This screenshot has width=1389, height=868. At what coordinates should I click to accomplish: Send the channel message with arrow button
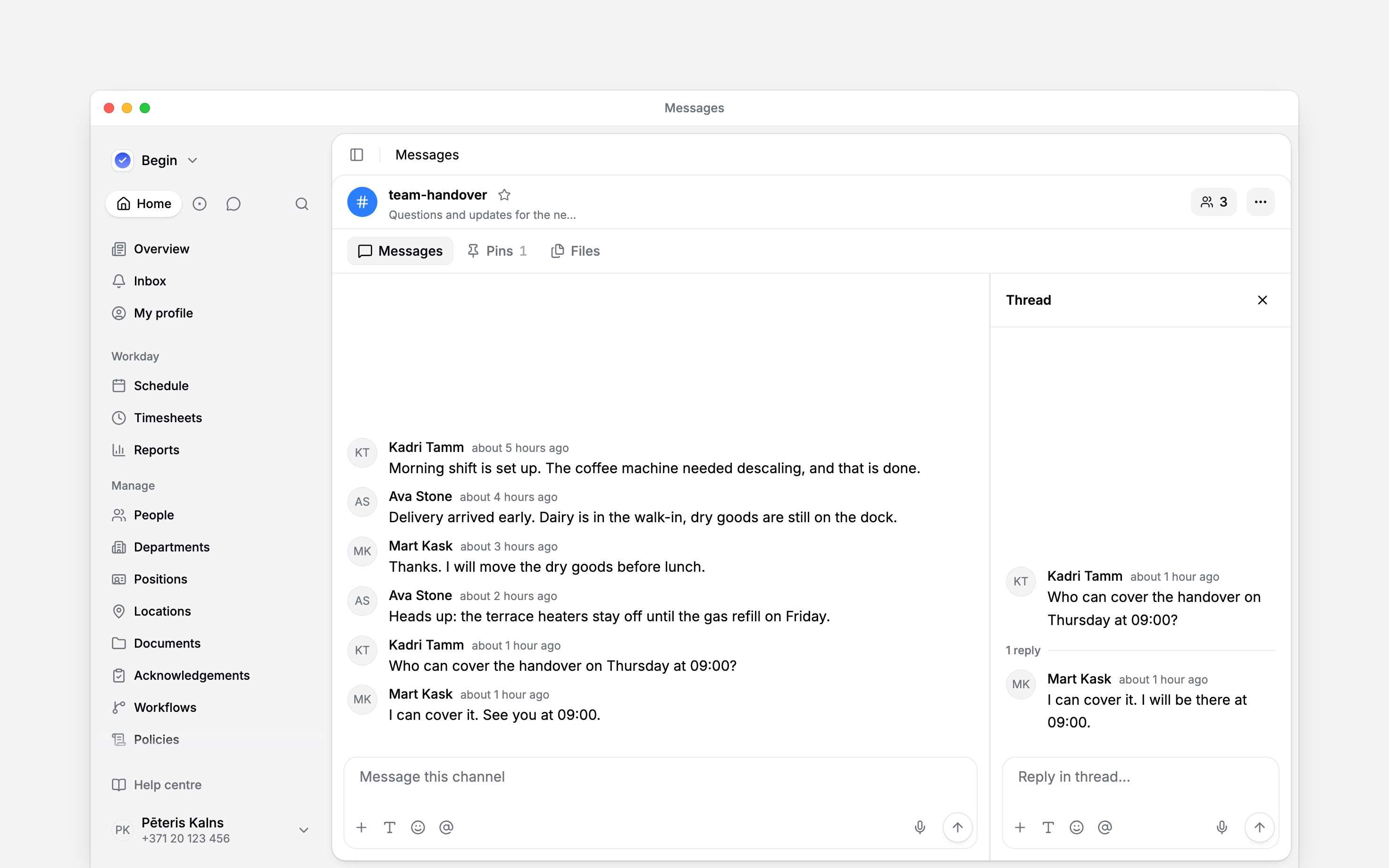point(957,827)
